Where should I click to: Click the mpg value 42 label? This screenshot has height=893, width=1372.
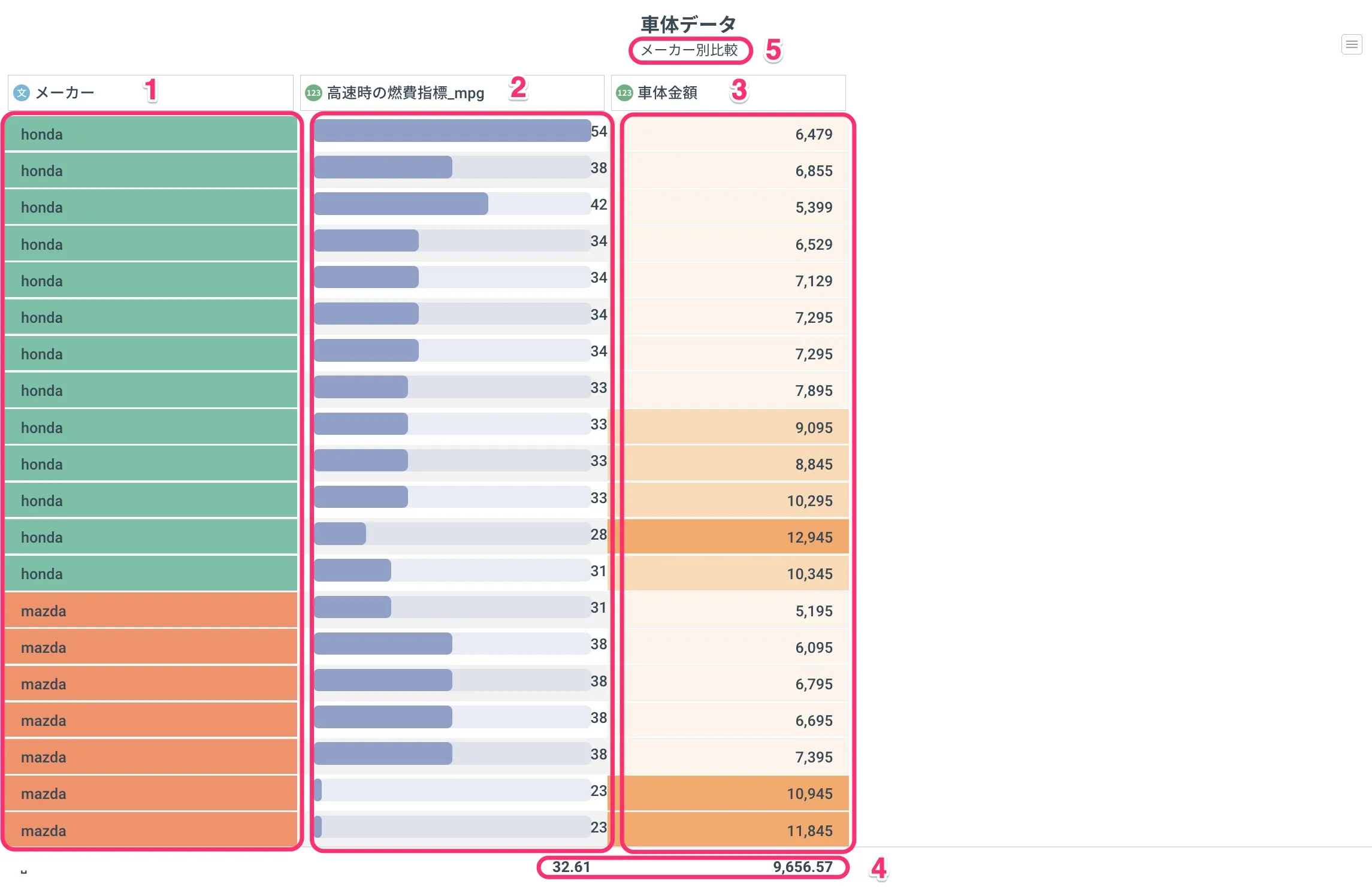pyautogui.click(x=599, y=204)
